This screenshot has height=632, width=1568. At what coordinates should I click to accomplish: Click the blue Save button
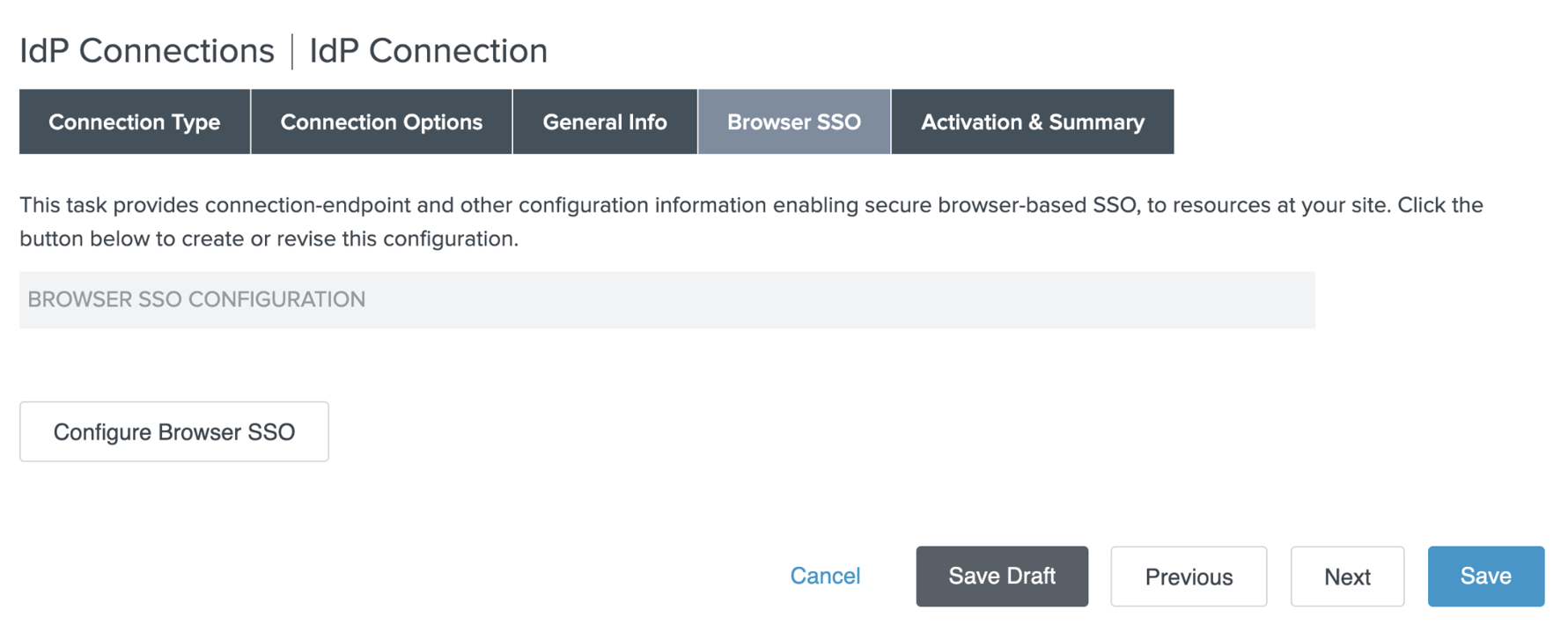[1485, 577]
